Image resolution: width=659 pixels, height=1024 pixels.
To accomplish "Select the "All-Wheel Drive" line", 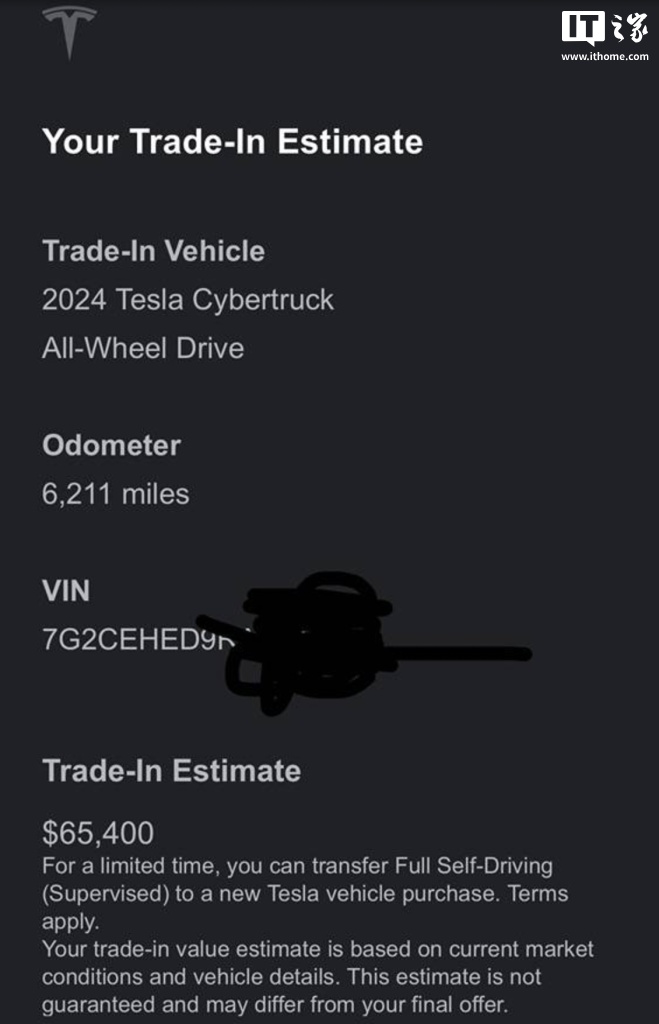I will click(143, 348).
